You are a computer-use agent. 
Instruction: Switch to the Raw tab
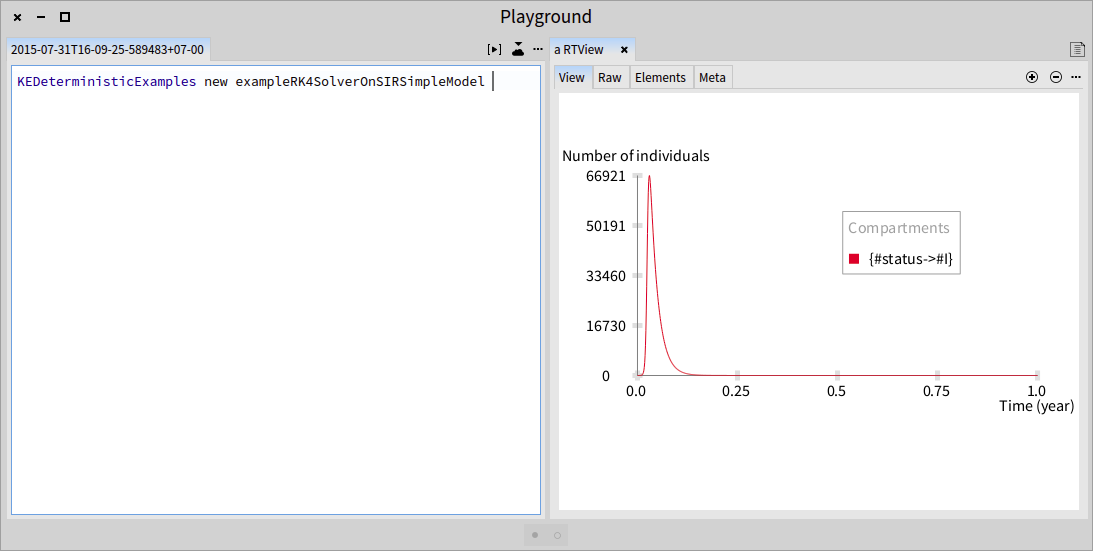coord(610,77)
